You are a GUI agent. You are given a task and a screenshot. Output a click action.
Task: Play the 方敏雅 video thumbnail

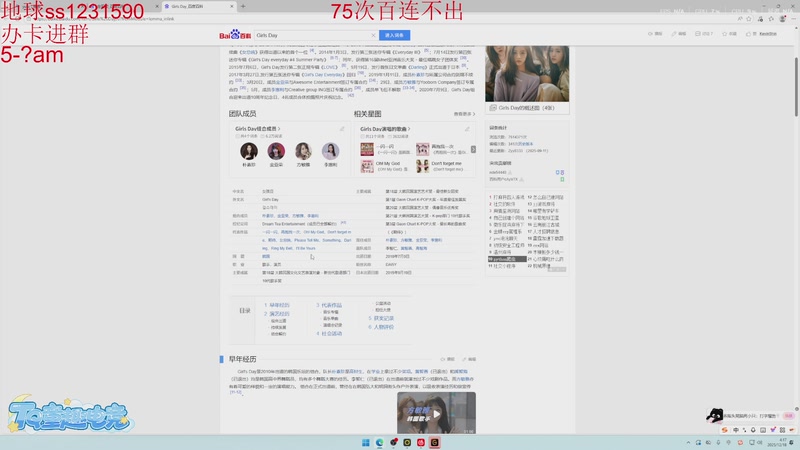click(x=436, y=413)
